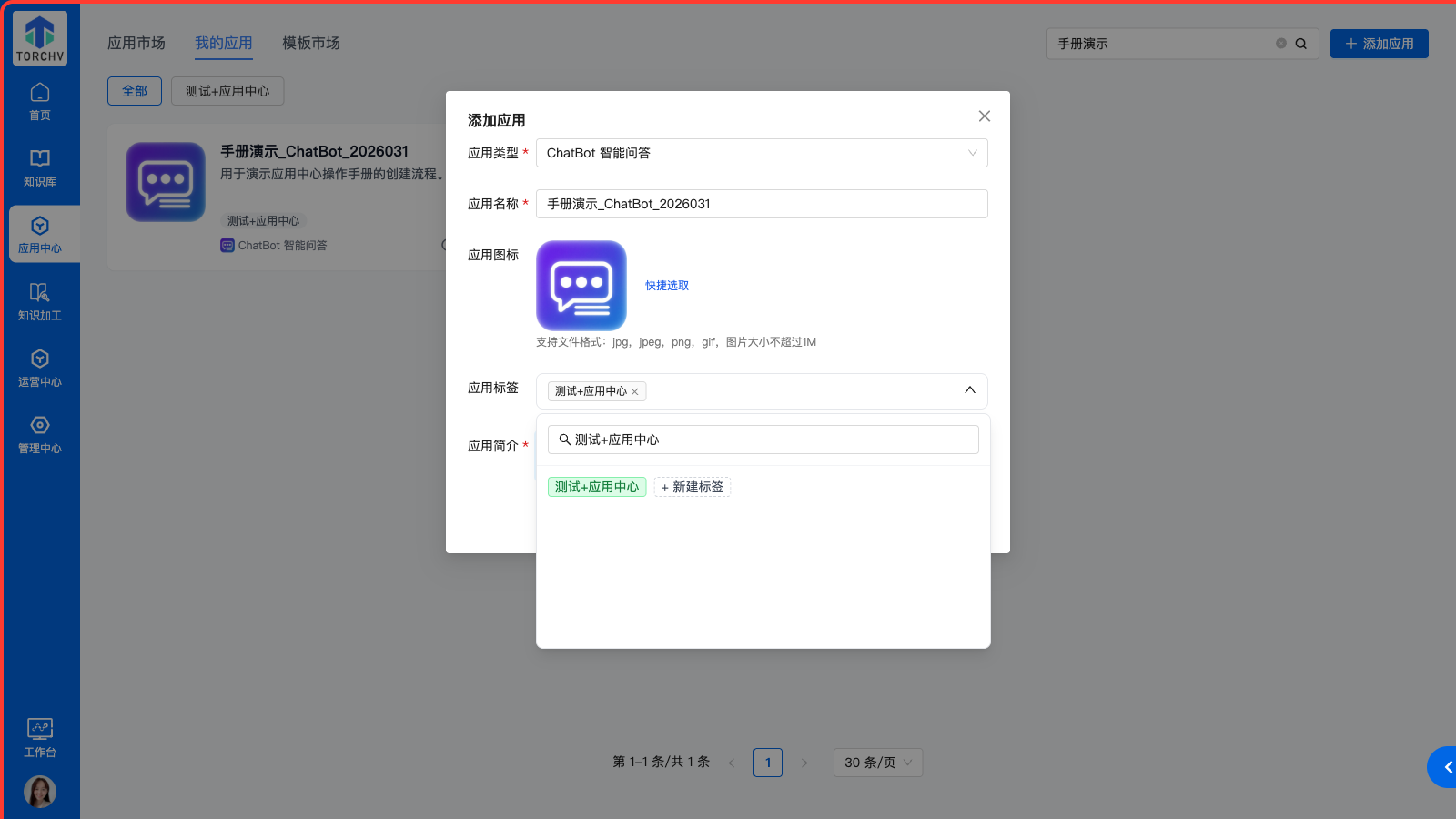
Task: Click the user avatar at bottom left
Action: point(40,792)
